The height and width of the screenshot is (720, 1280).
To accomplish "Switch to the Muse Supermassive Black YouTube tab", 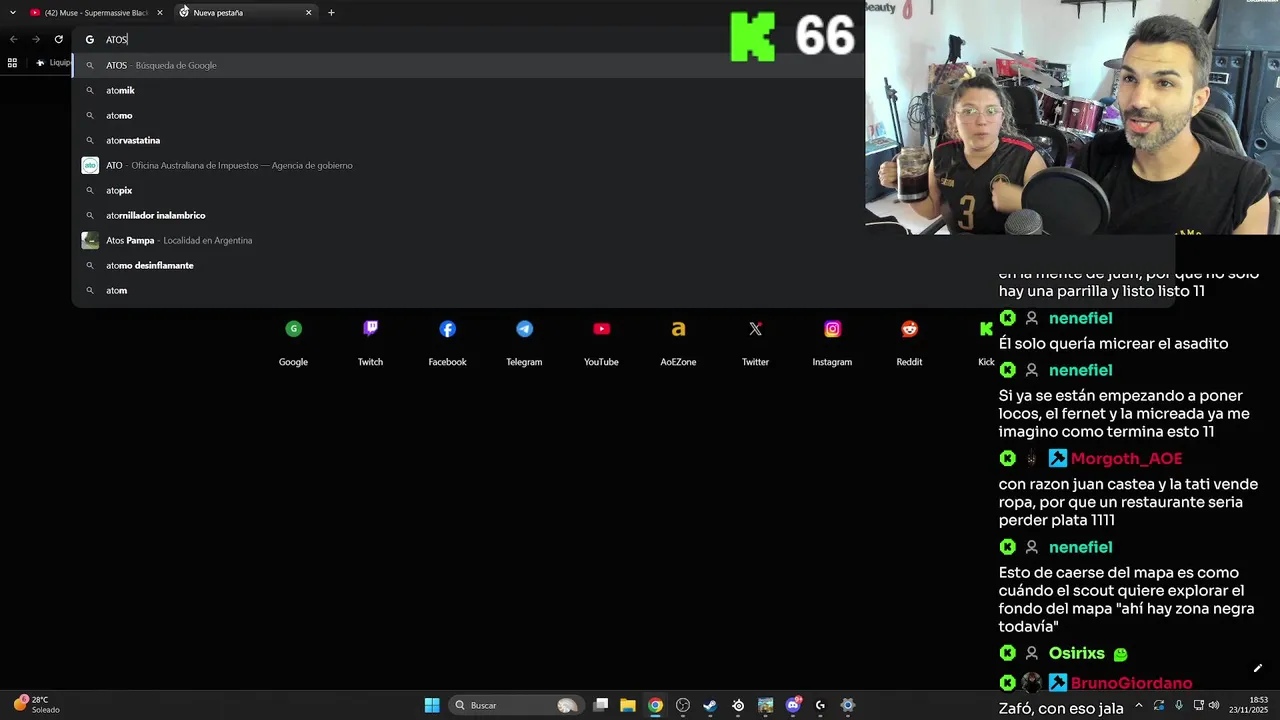I will point(96,13).
